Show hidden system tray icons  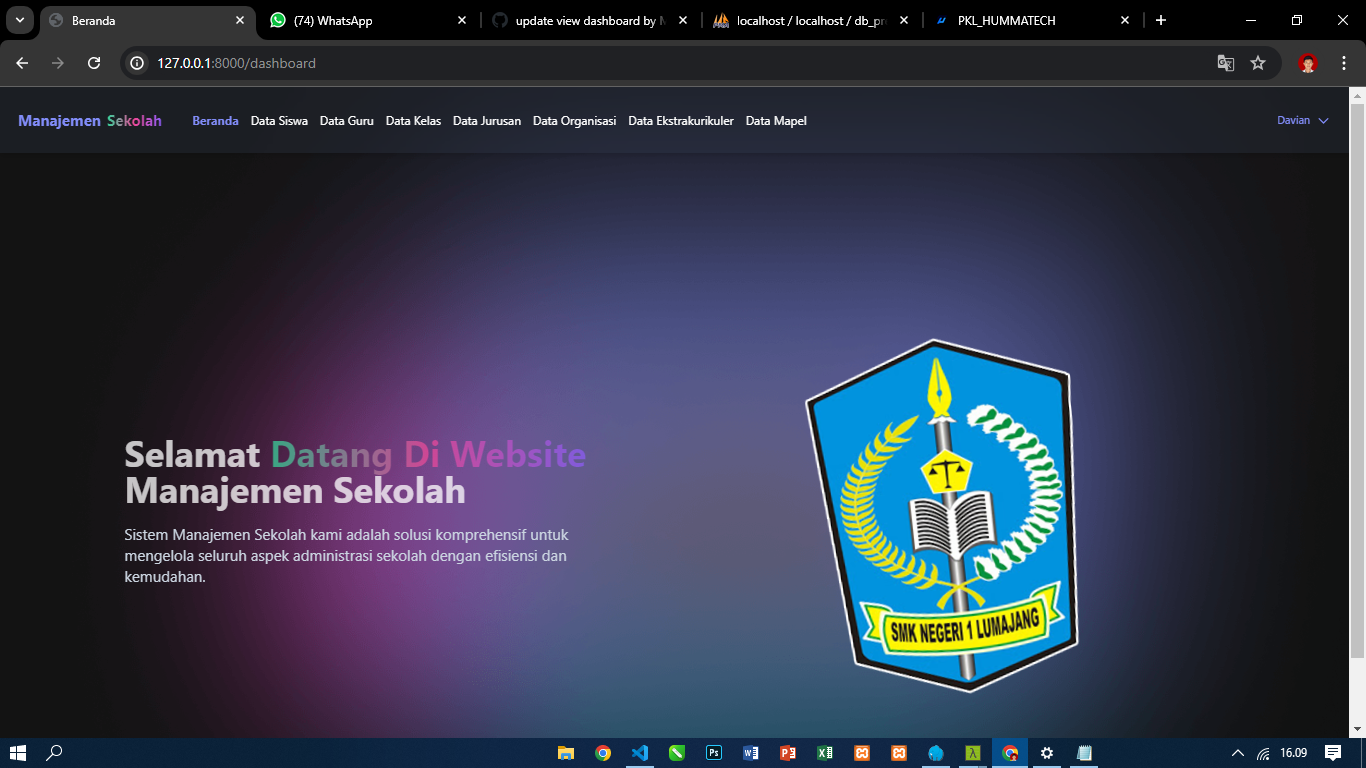(1238, 753)
